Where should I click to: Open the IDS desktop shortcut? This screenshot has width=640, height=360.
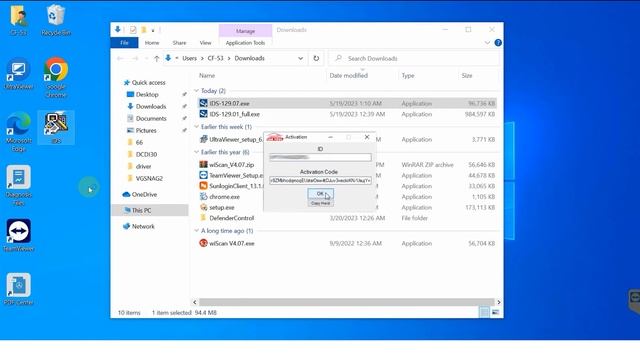click(56, 127)
